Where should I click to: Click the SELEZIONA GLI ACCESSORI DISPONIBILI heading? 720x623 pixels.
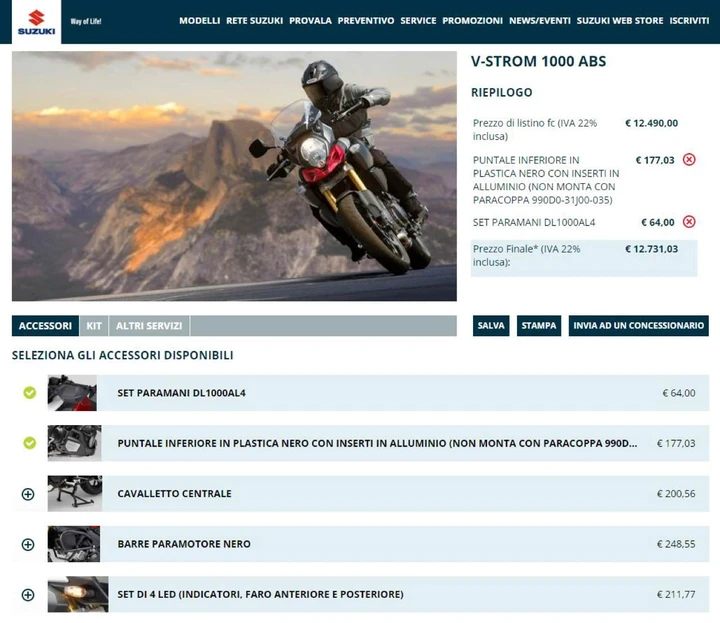click(123, 355)
